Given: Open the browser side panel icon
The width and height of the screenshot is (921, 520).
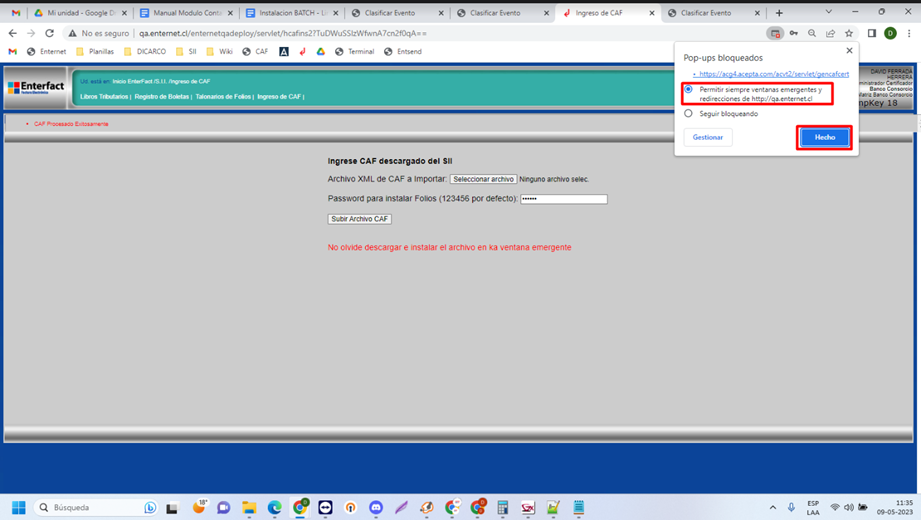Looking at the screenshot, I should coord(871,33).
